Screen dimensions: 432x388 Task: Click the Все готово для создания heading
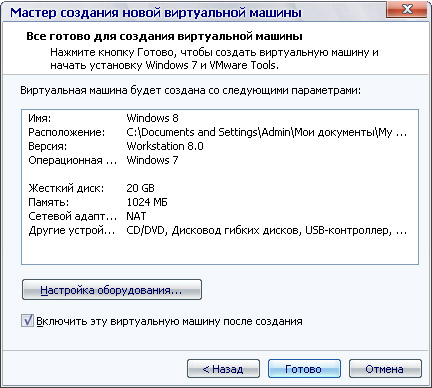click(164, 36)
